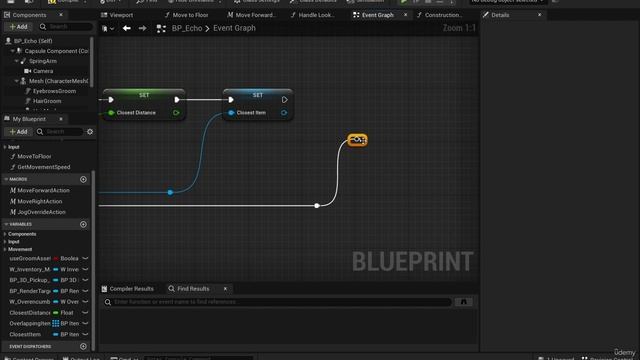Screen dimensions: 640x360
Task: Select the Camera component in the tree
Action: point(43,71)
